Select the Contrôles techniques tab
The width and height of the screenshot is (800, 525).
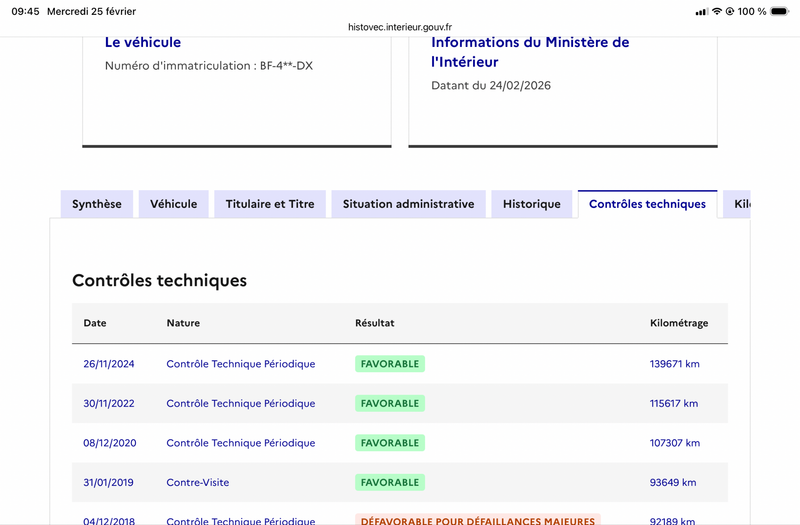[x=647, y=204]
